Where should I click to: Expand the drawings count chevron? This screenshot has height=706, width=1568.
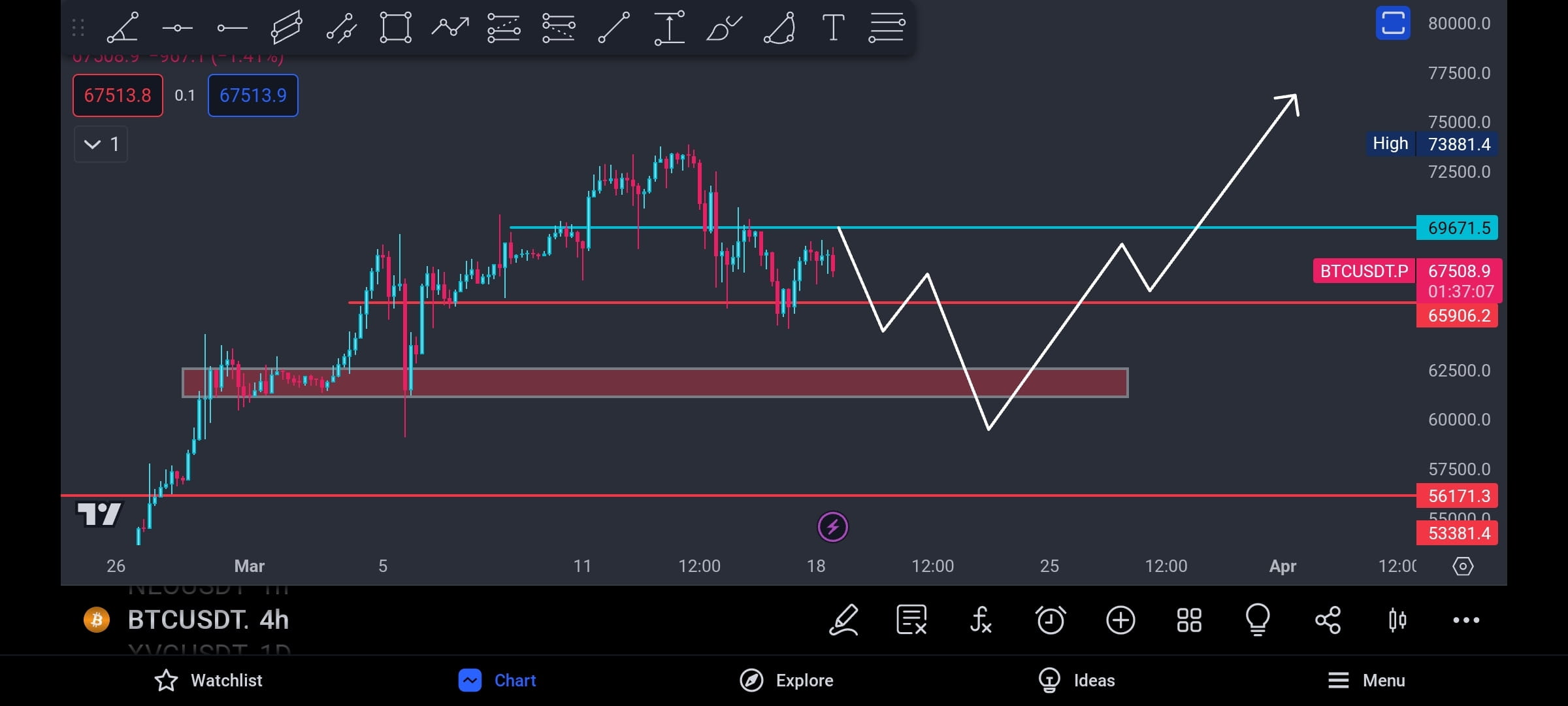pyautogui.click(x=100, y=144)
